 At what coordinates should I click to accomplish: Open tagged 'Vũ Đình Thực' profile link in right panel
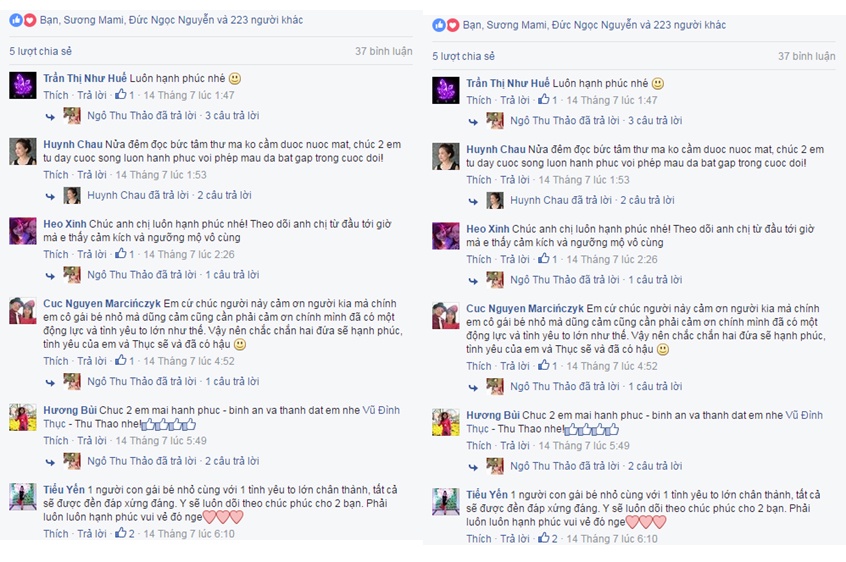(x=645, y=422)
